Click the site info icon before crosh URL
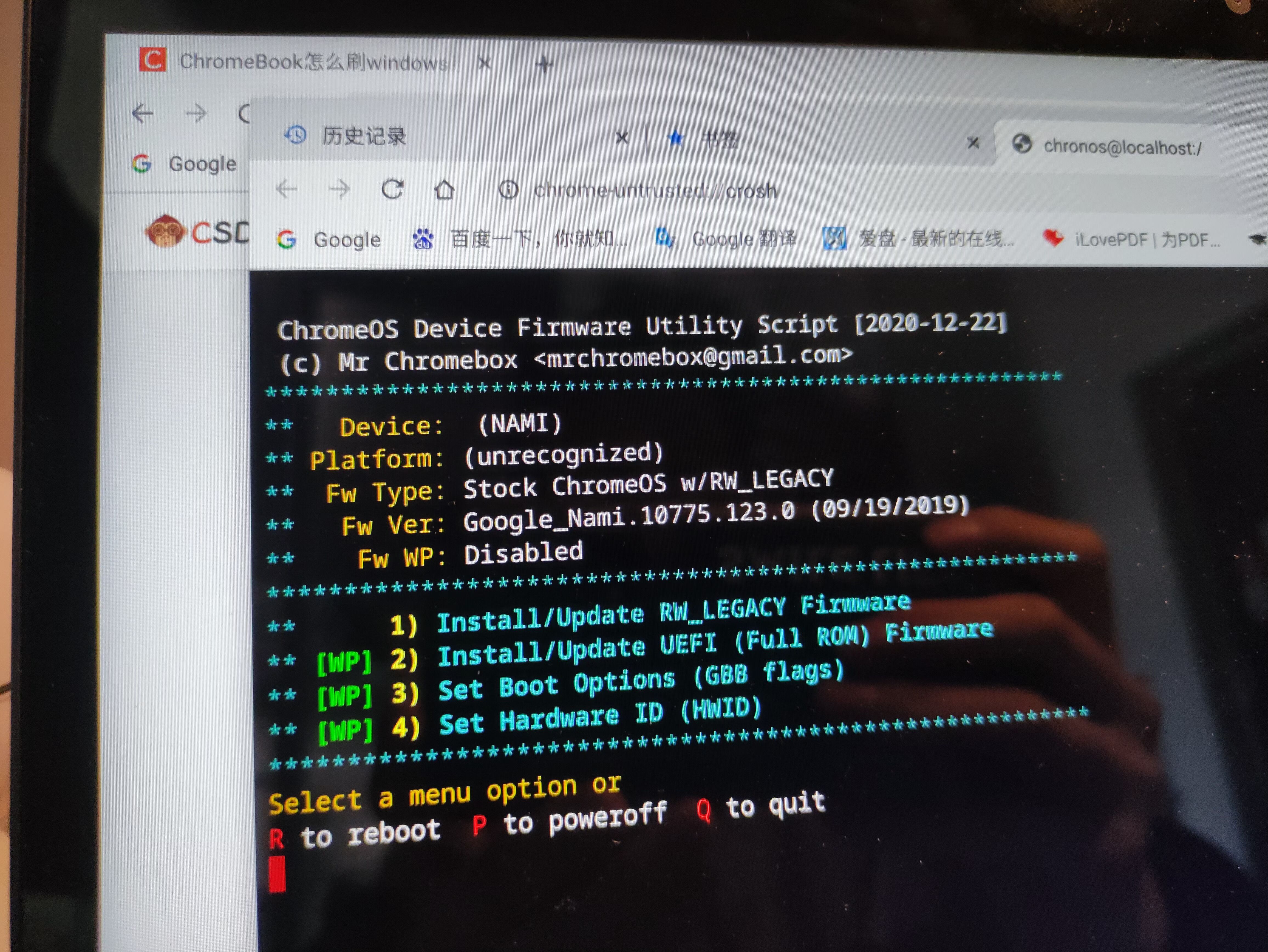 [x=508, y=190]
